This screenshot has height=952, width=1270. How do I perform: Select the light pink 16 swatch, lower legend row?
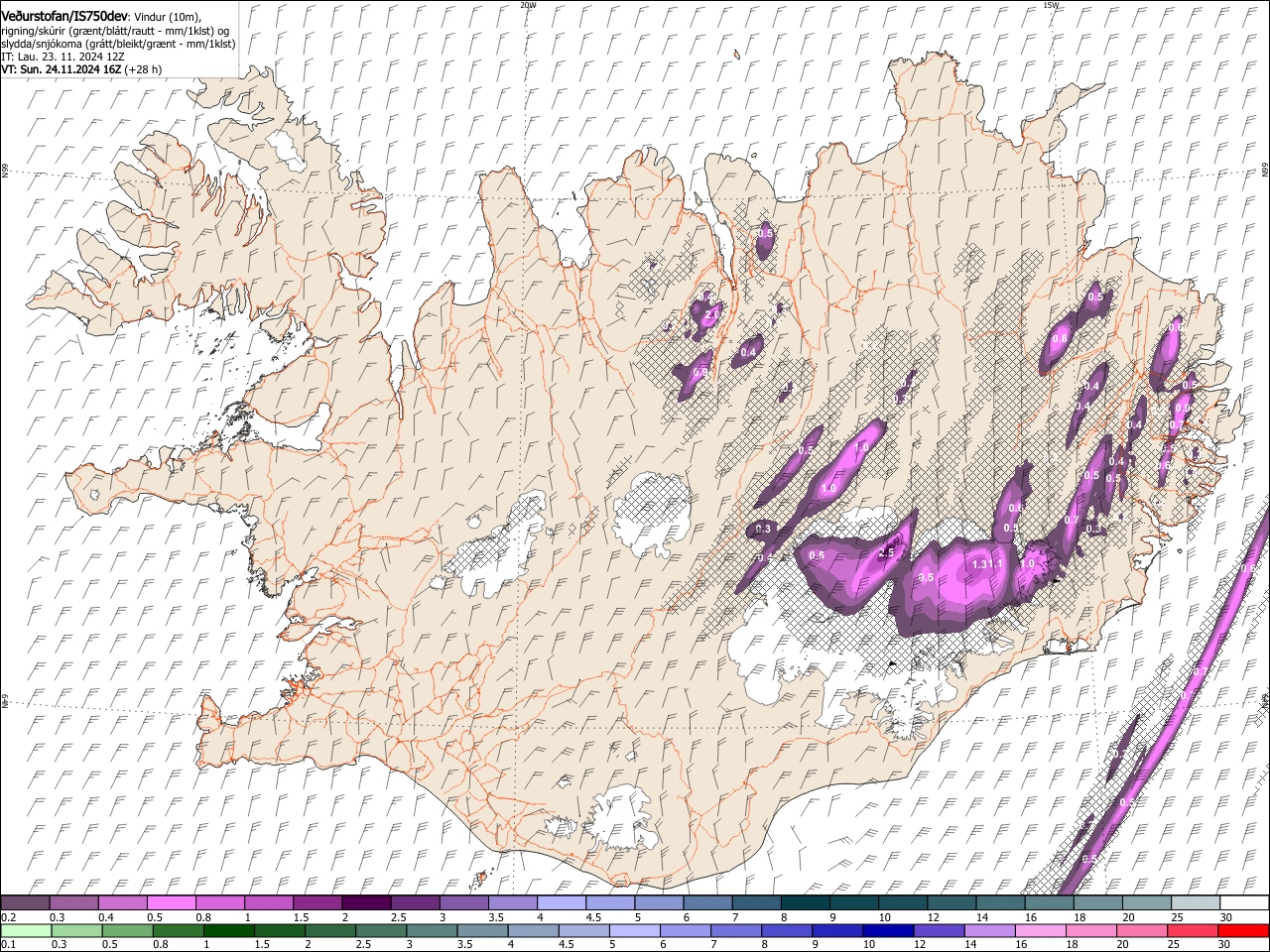tap(1041, 930)
